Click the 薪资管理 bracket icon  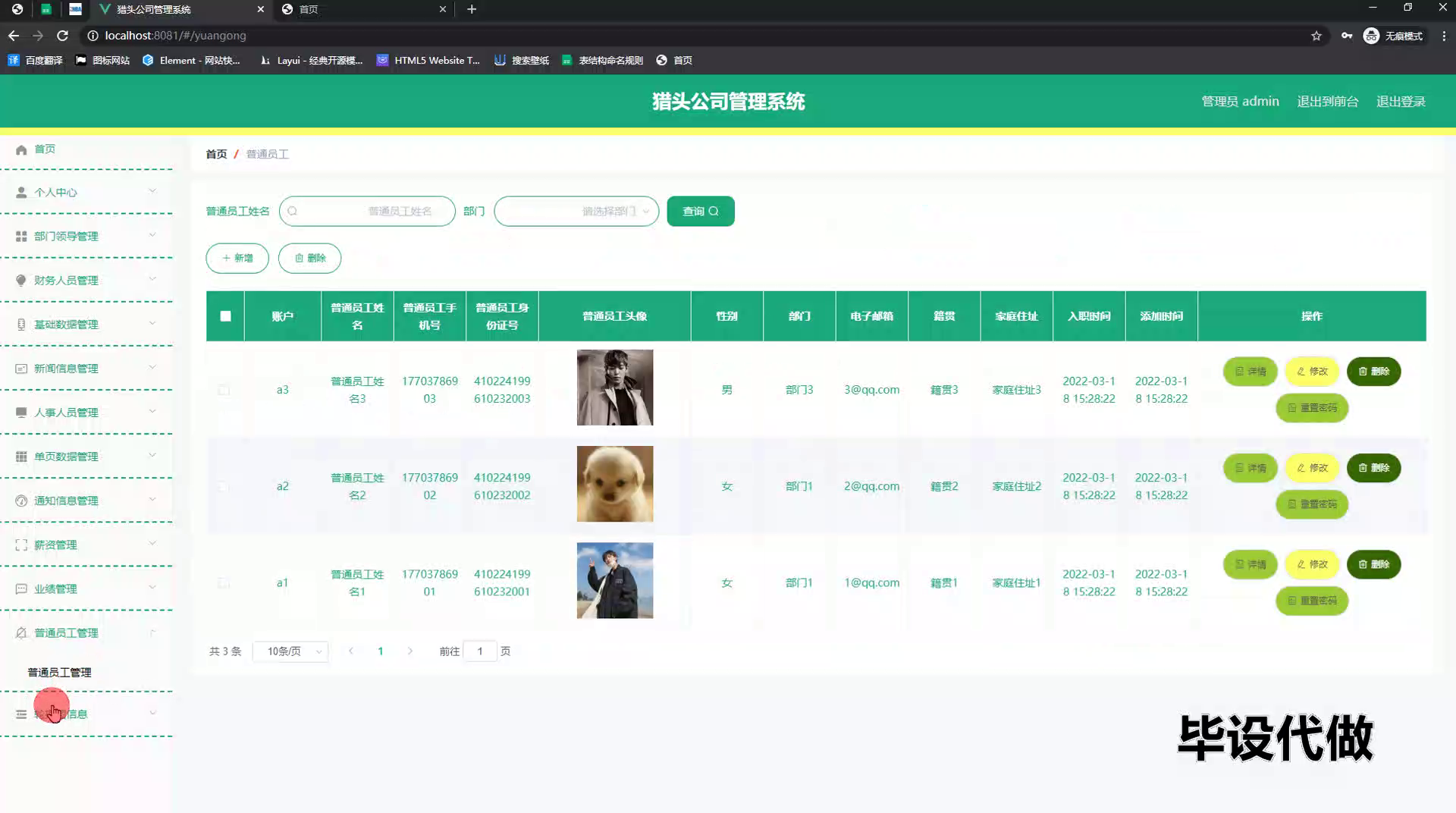(x=21, y=545)
